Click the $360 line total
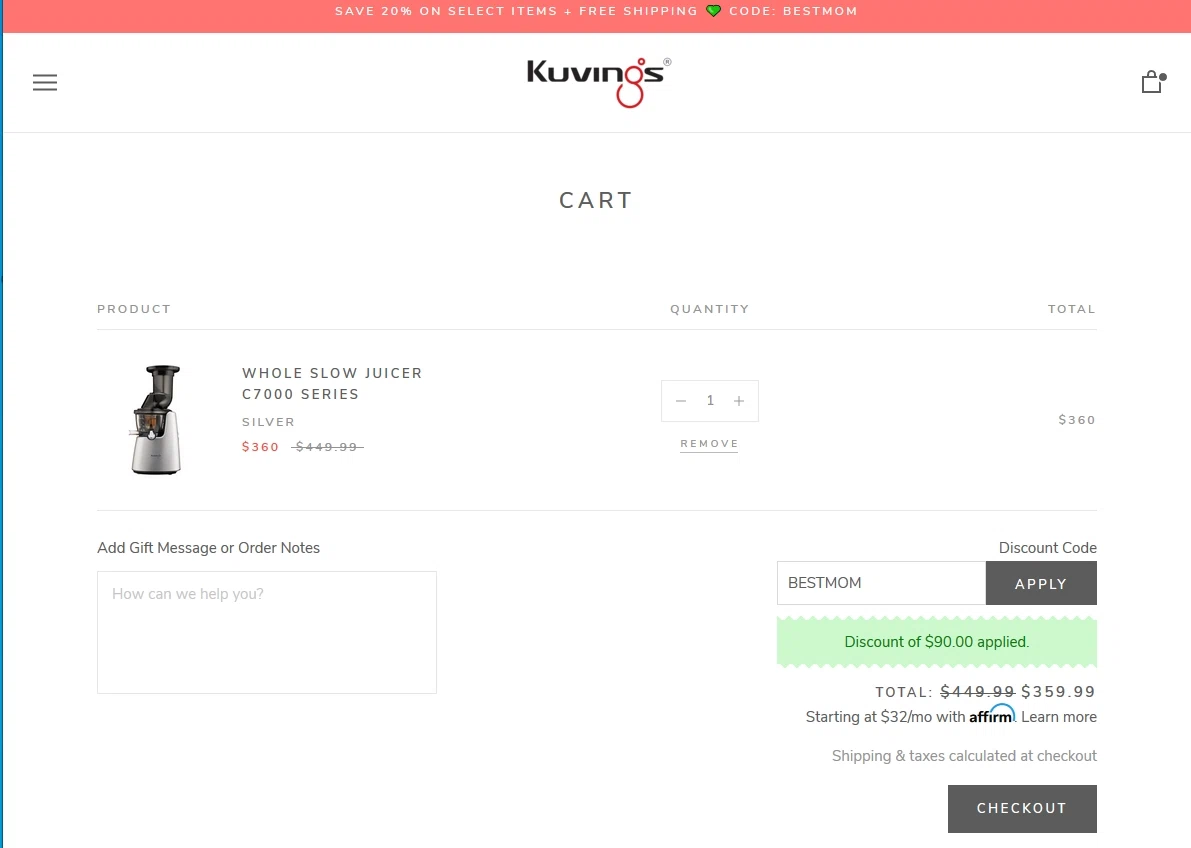The image size is (1191, 848). [1077, 419]
